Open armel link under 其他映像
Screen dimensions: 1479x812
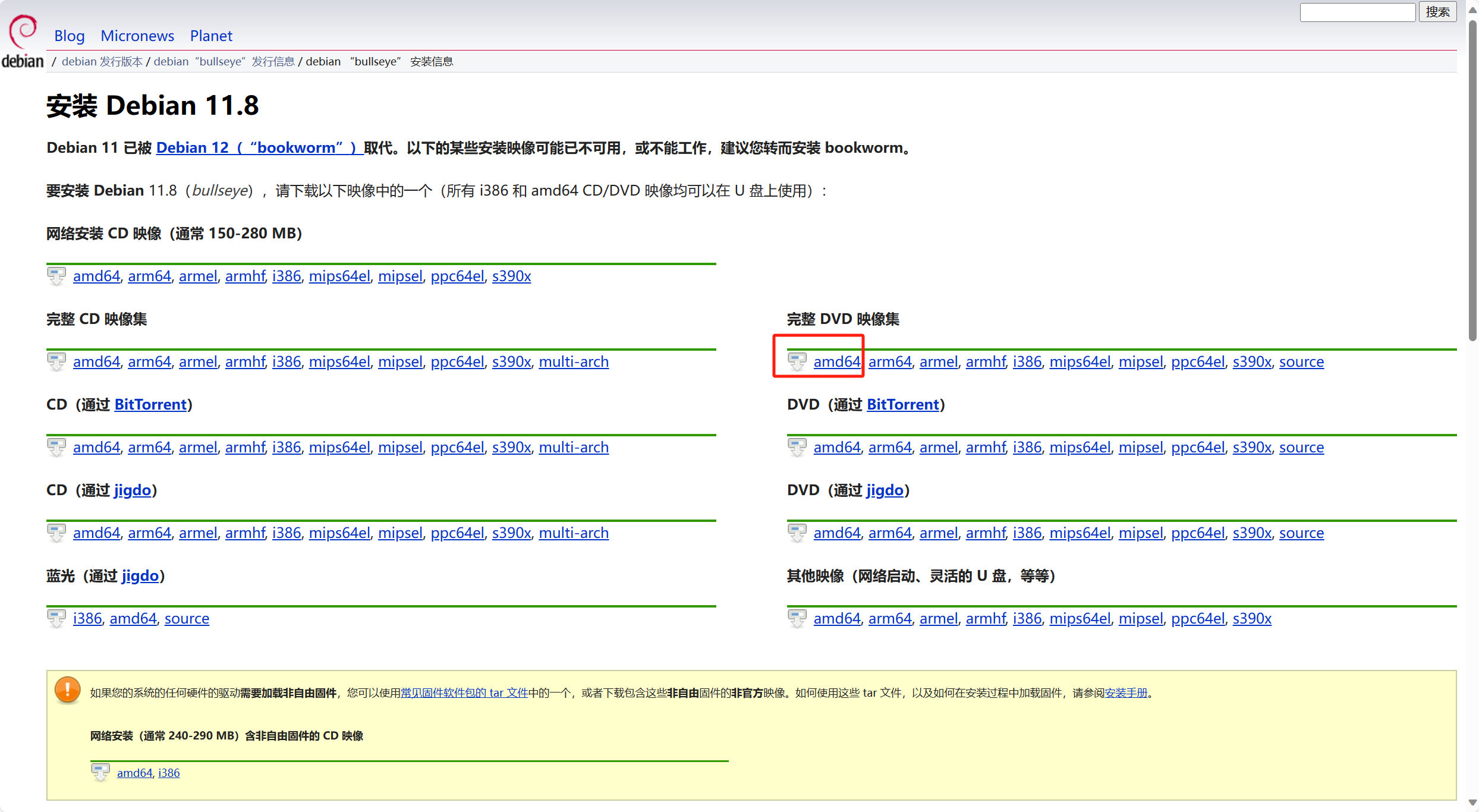tap(939, 618)
